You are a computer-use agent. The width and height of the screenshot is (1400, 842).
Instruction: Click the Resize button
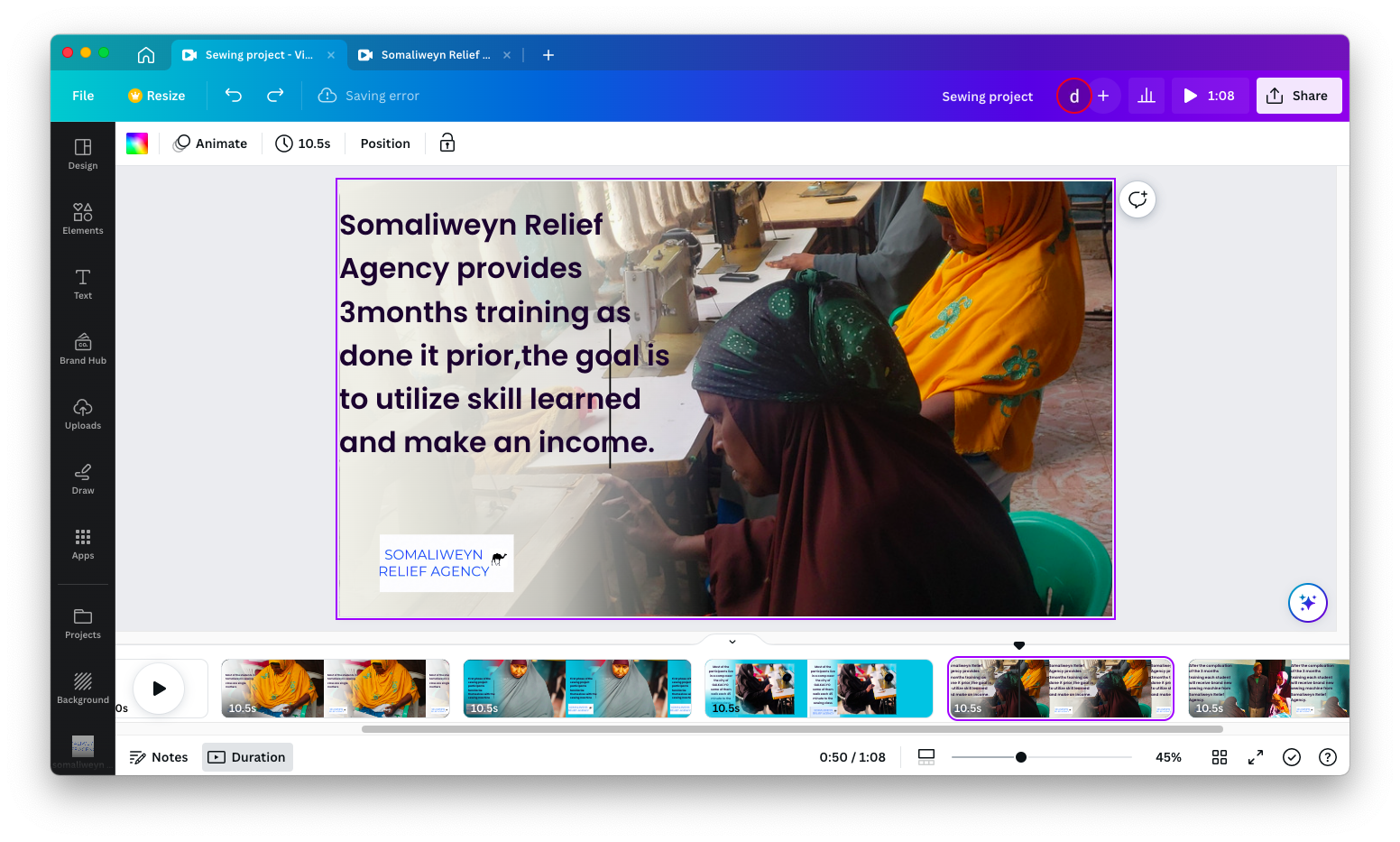pos(157,96)
